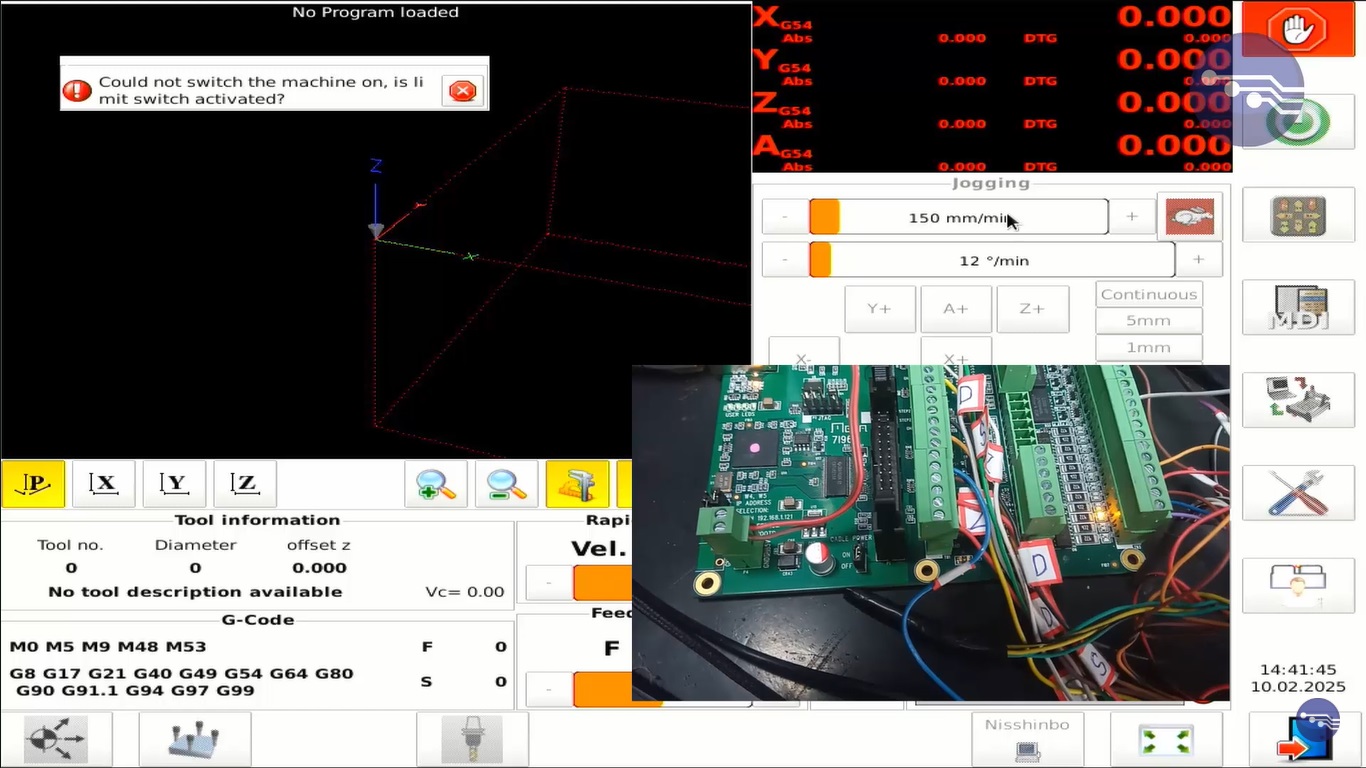Increase jog speed with plus button
Viewport: 1366px width, 768px height.
click(x=1131, y=217)
